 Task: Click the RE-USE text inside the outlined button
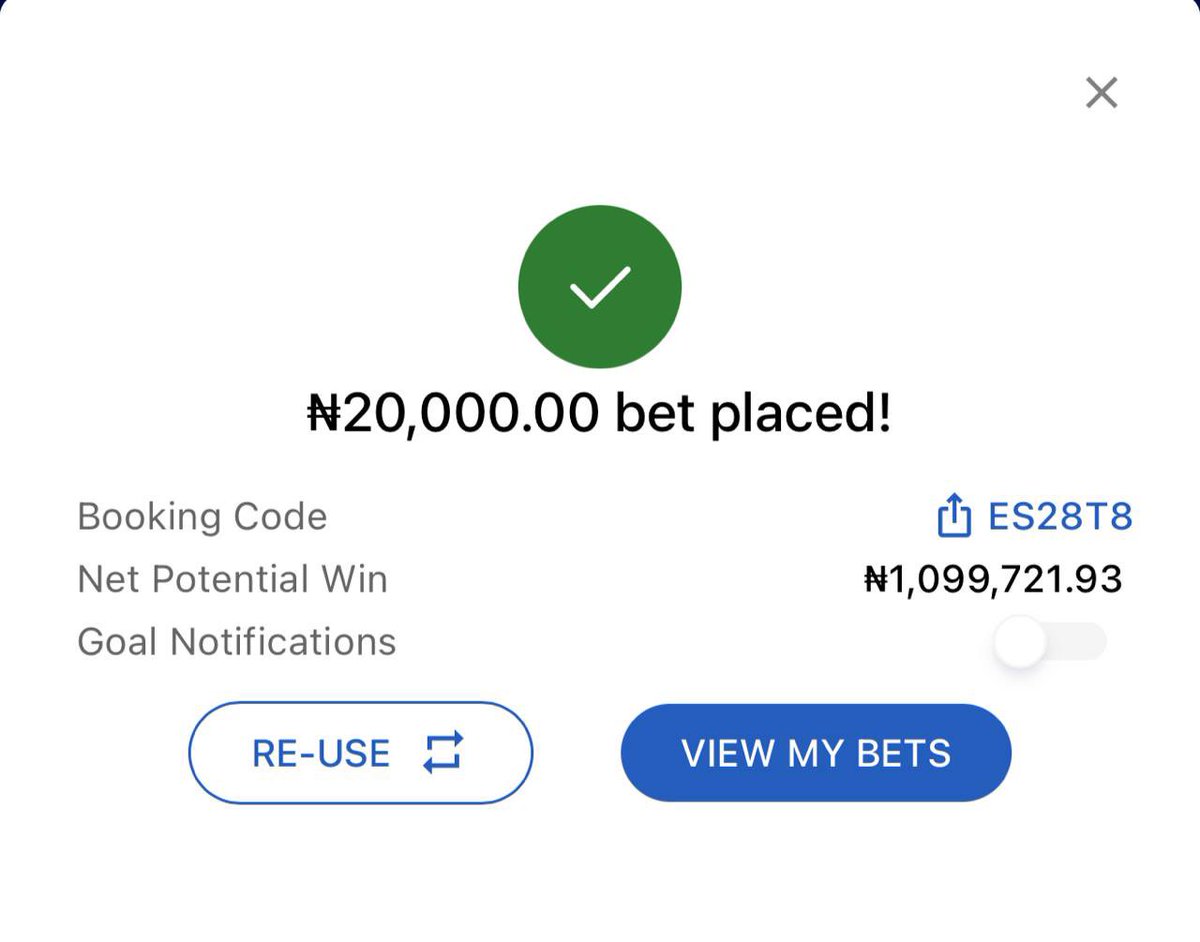click(321, 753)
